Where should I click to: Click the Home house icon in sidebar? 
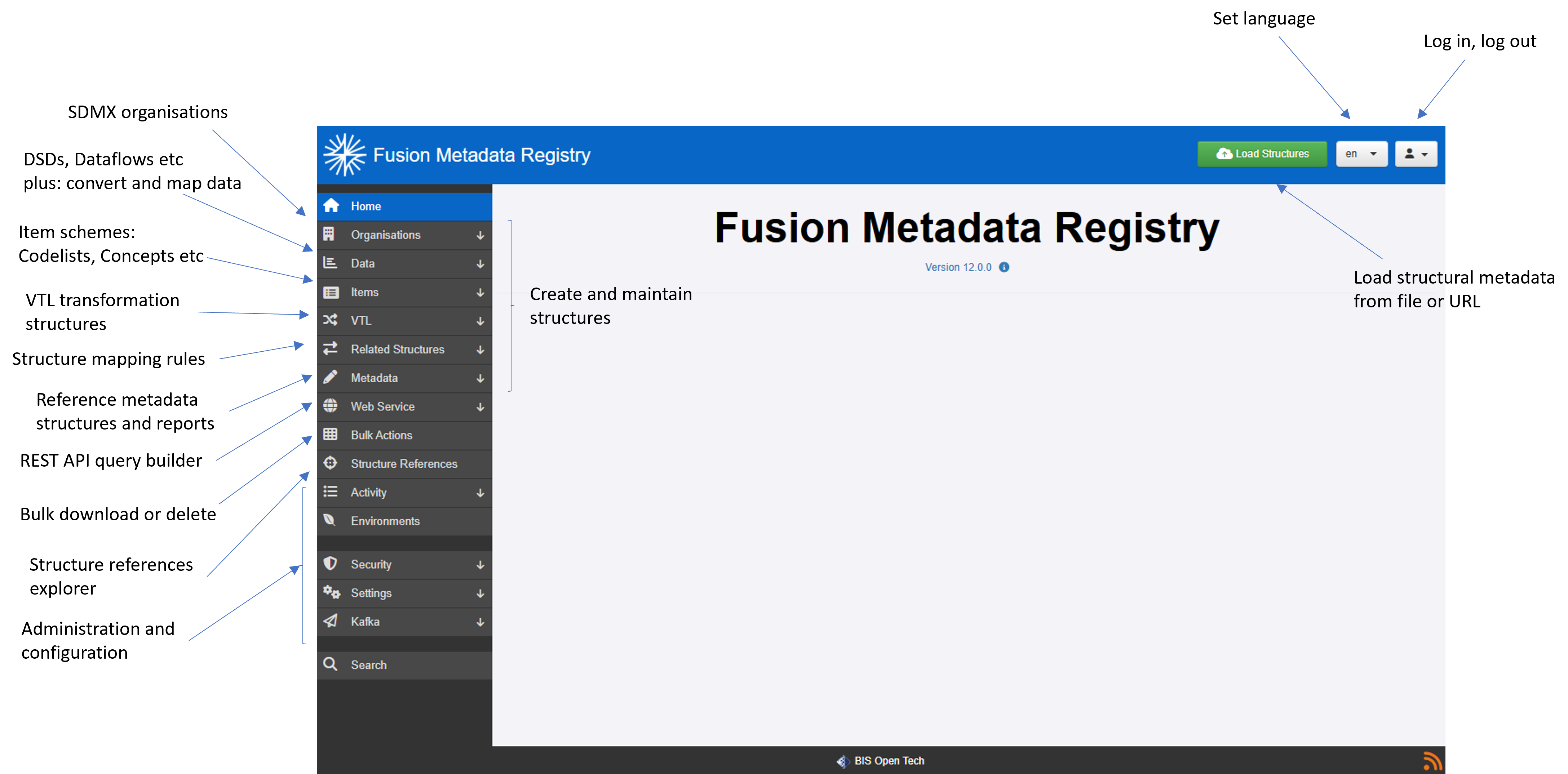[331, 206]
